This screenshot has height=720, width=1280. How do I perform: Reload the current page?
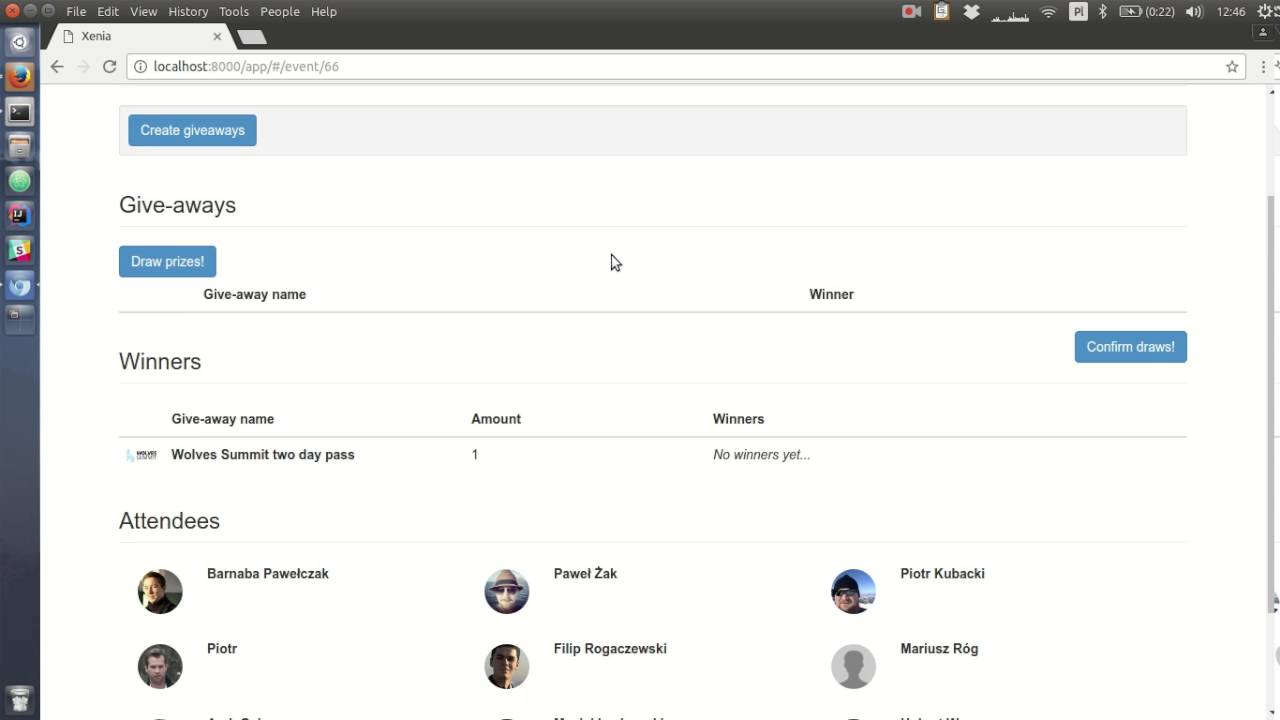point(110,67)
